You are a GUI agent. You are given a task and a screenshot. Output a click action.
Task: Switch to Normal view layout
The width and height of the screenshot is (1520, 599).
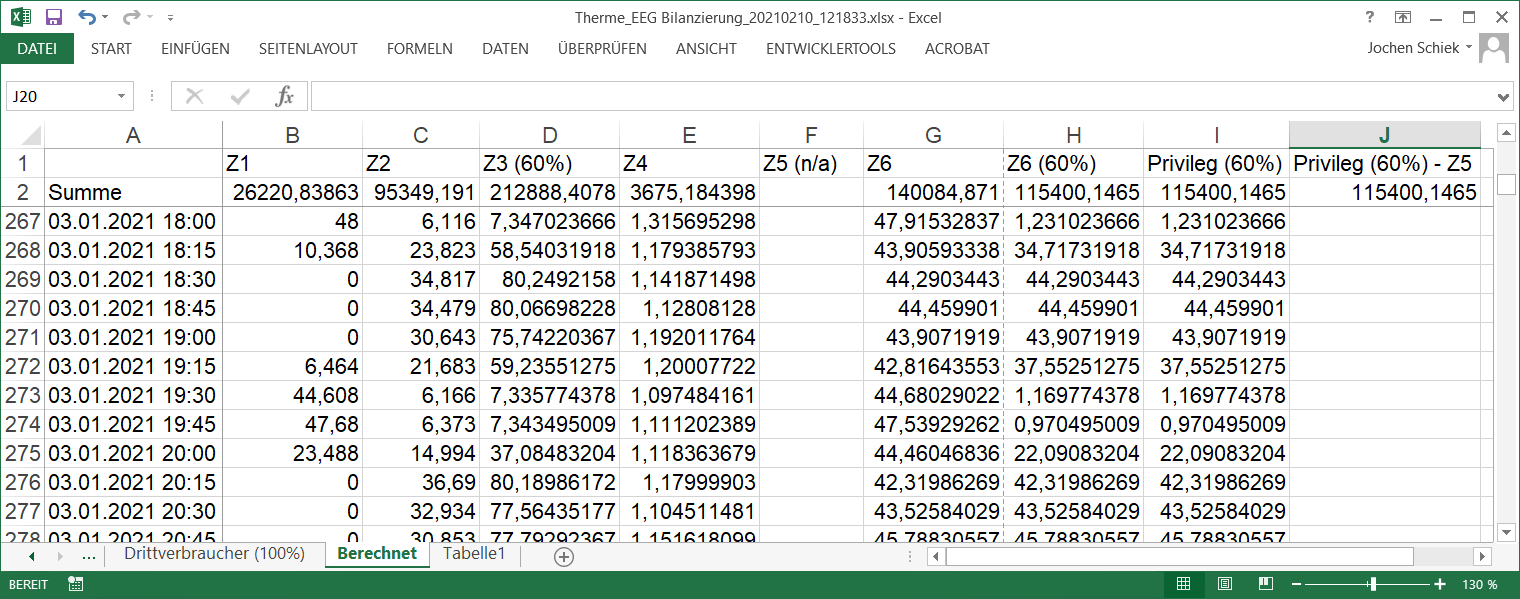tap(1183, 584)
